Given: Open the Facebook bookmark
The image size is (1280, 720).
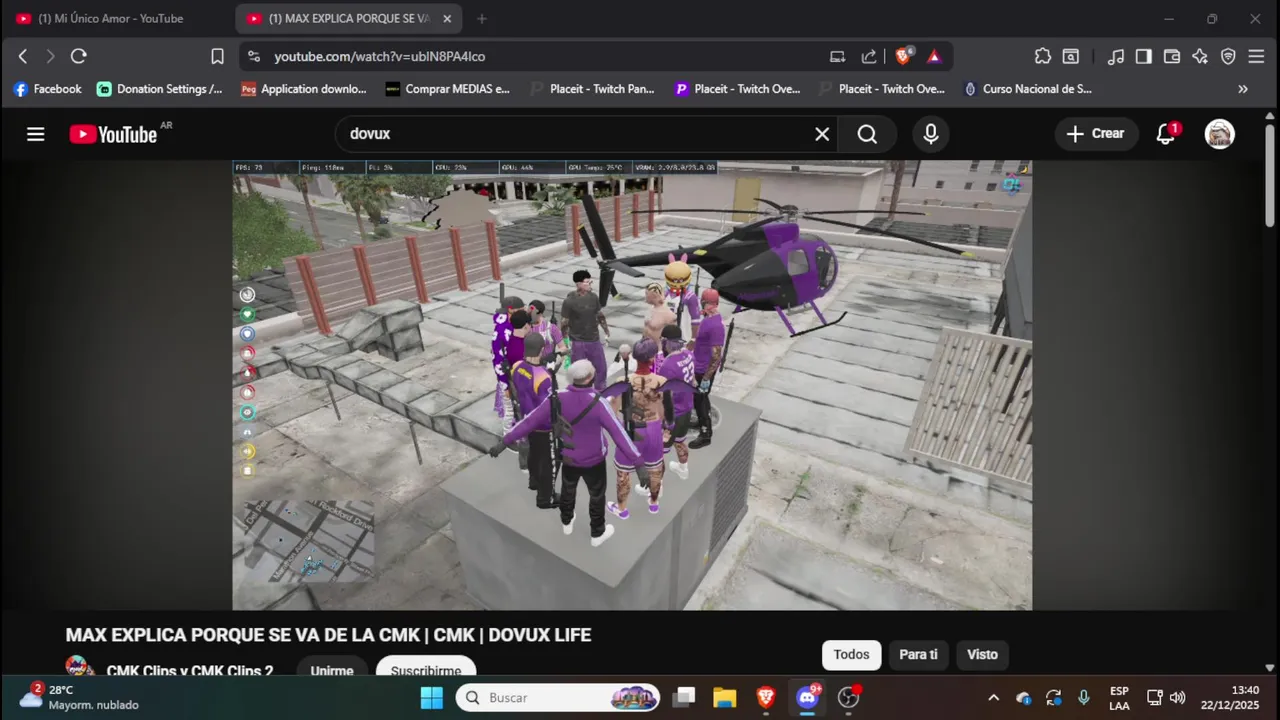Looking at the screenshot, I should 47,89.
